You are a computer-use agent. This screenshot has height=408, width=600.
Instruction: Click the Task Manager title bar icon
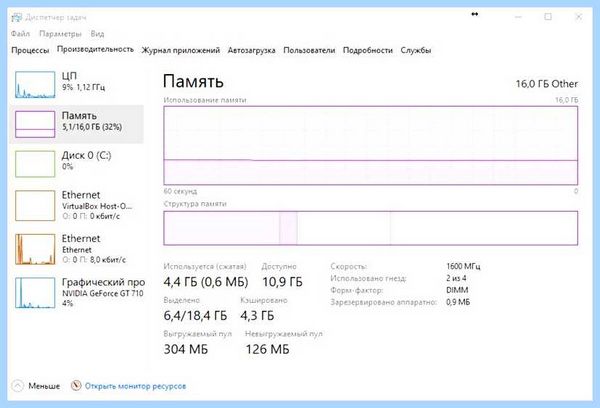[16, 17]
